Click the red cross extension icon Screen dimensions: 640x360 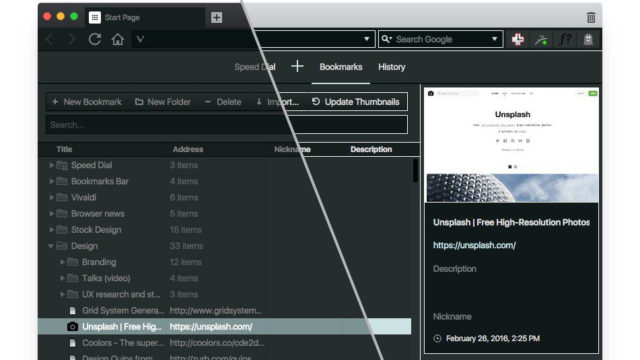[518, 39]
